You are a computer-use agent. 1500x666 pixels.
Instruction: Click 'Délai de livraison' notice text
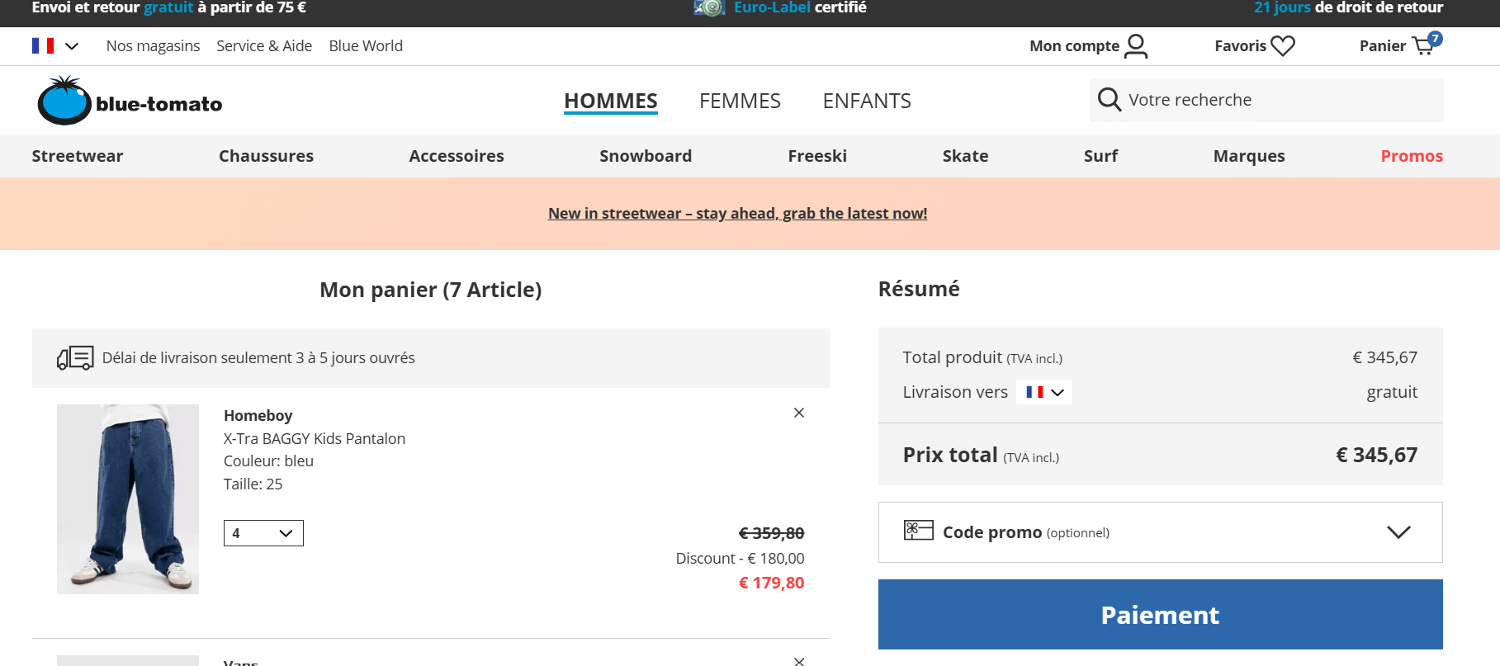coord(258,358)
